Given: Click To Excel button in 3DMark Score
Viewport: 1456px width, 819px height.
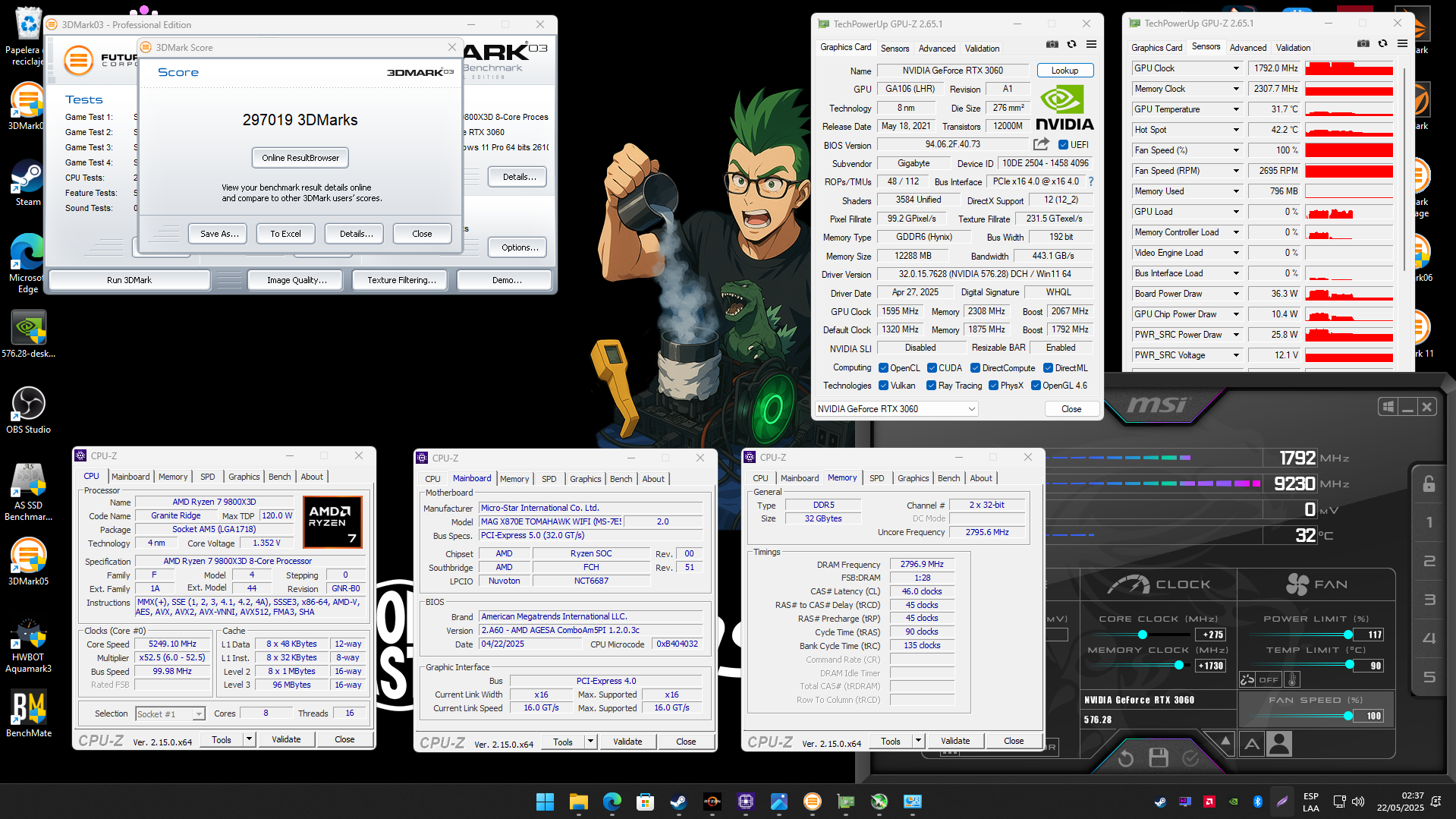Looking at the screenshot, I should pos(285,234).
